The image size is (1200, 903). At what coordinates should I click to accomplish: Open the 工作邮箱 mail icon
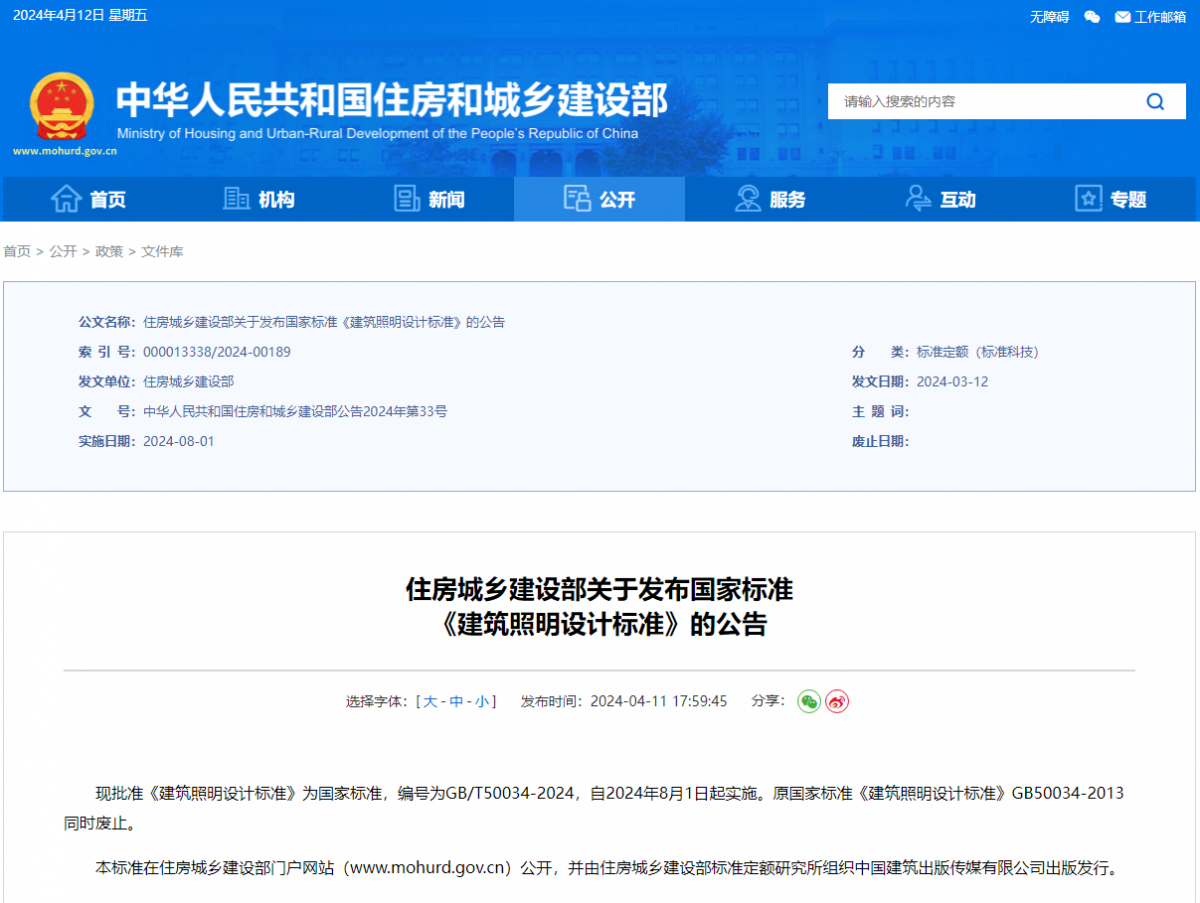1122,16
